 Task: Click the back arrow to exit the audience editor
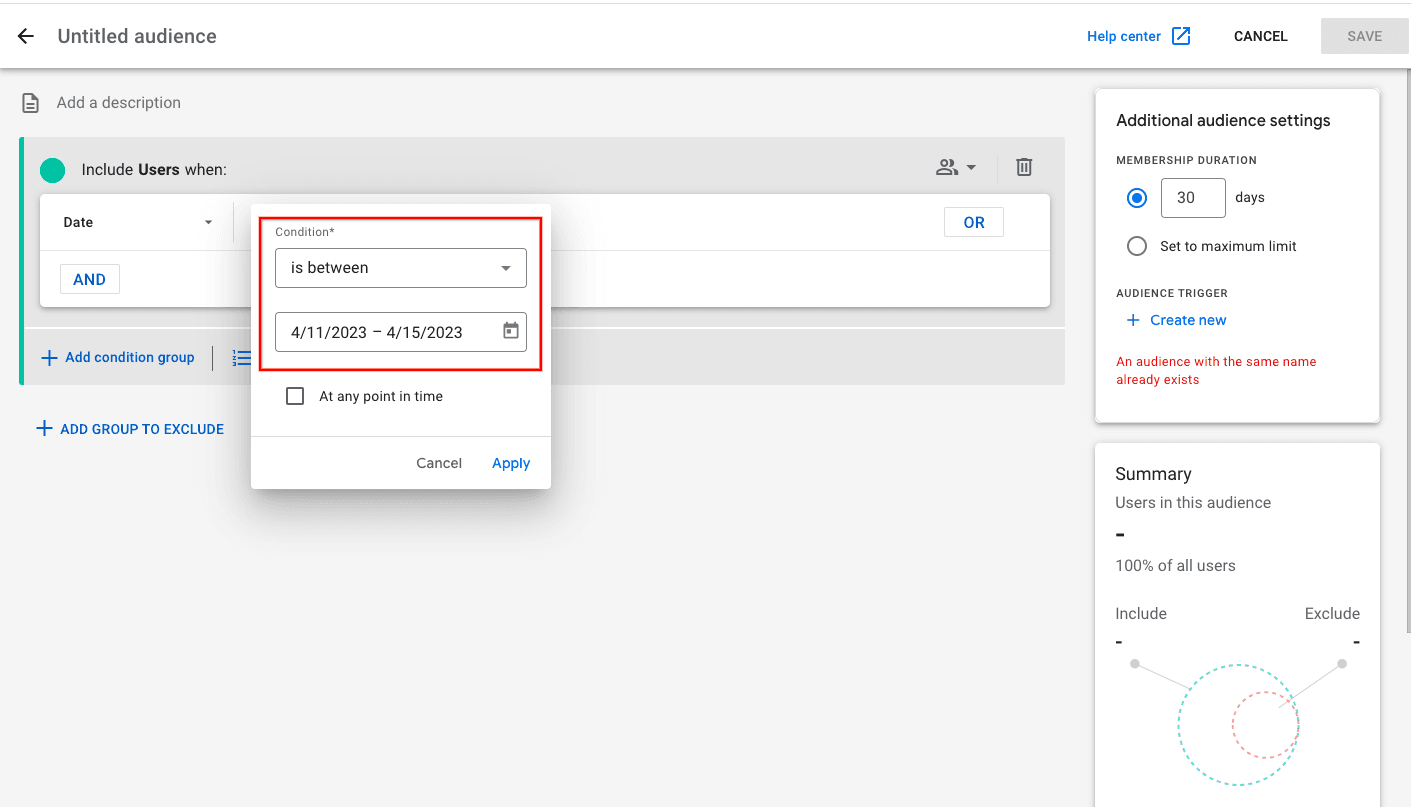25,36
